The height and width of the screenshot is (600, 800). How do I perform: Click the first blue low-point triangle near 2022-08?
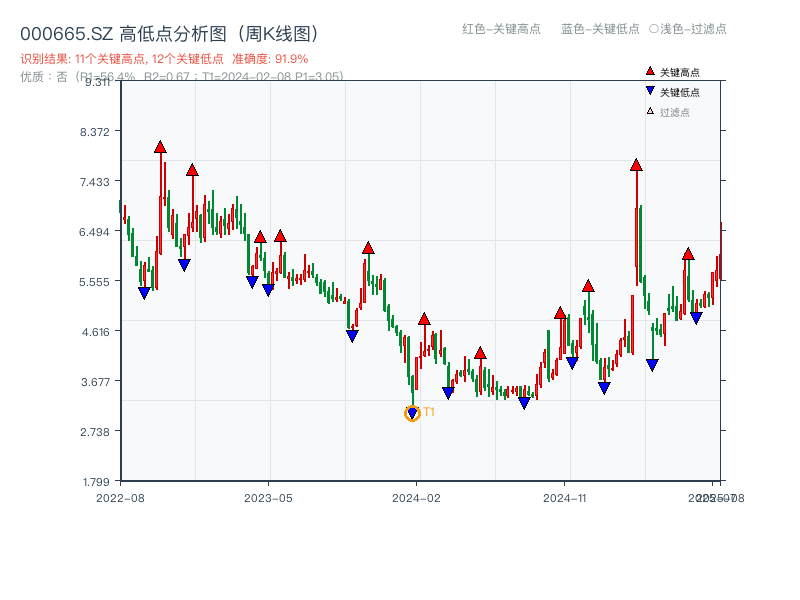tap(146, 291)
